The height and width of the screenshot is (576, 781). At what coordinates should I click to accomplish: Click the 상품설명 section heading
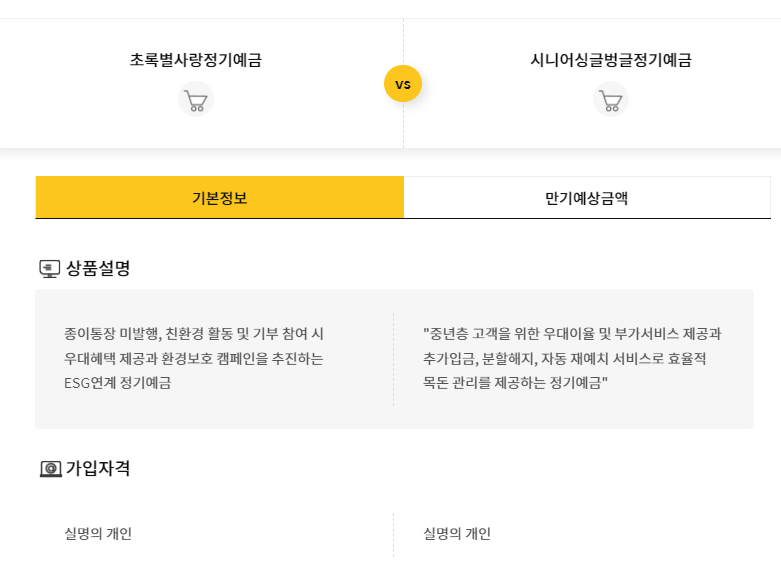pyautogui.click(x=98, y=268)
